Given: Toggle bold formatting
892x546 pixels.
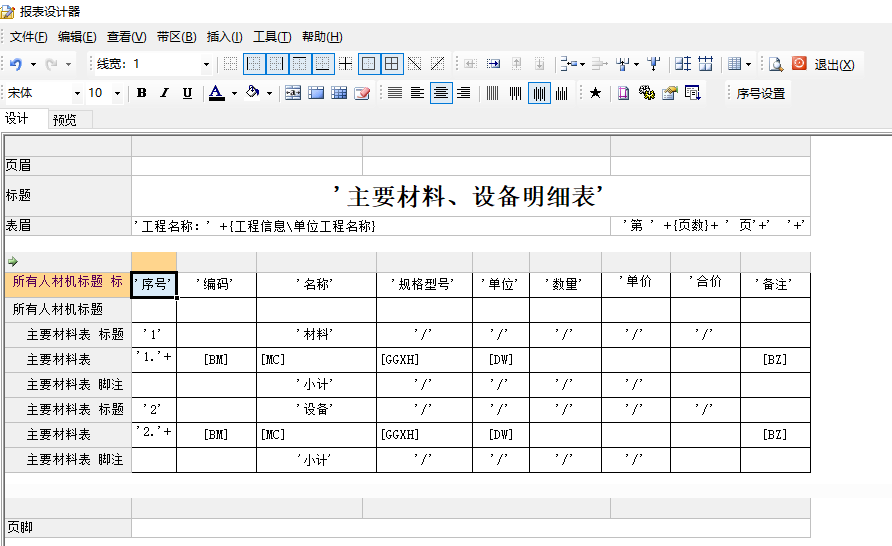Looking at the screenshot, I should point(142,93).
